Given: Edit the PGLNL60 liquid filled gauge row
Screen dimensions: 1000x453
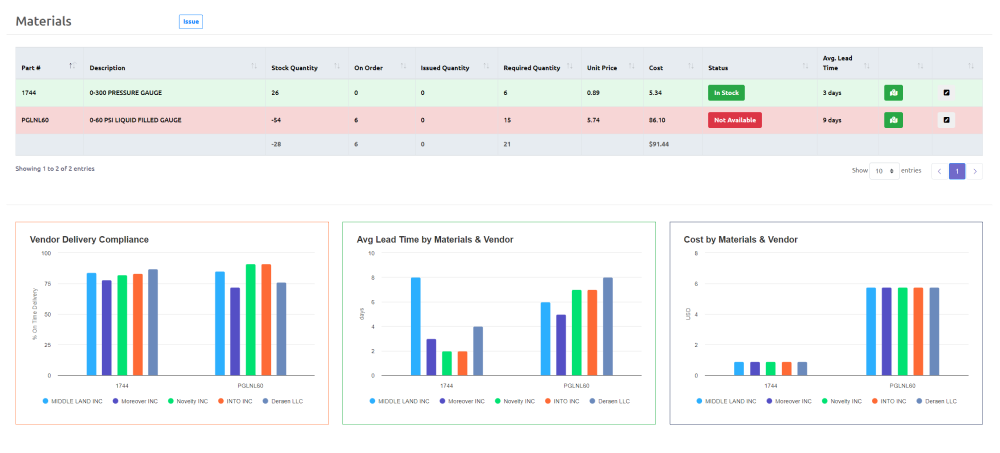Looking at the screenshot, I should [946, 119].
